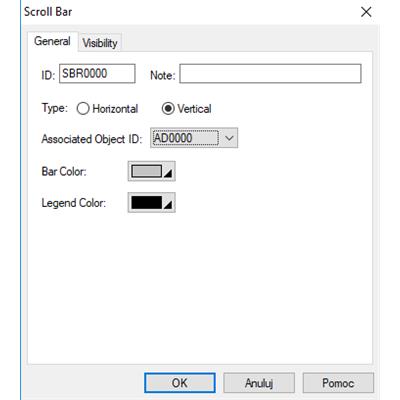Click the Horizontal label text
This screenshot has height=400, width=400.
[x=115, y=109]
